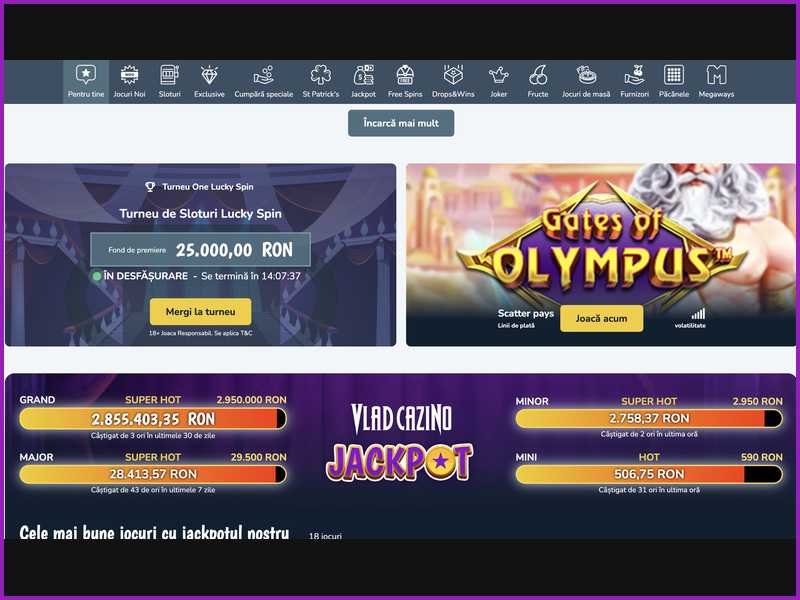
Task: Select the Fructe cherries icon
Action: pos(537,75)
